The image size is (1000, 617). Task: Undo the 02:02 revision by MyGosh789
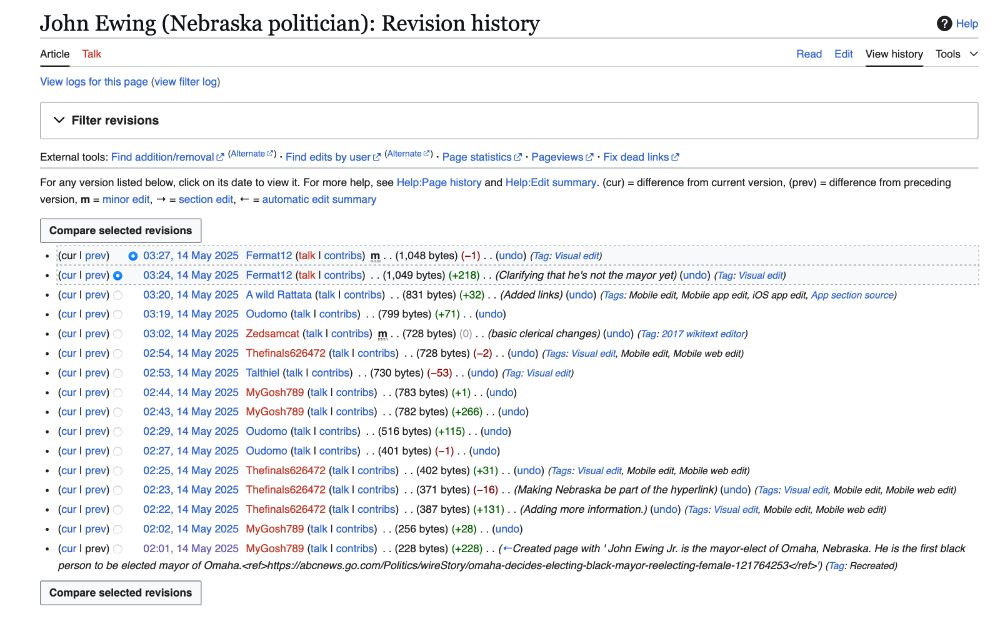click(x=508, y=530)
